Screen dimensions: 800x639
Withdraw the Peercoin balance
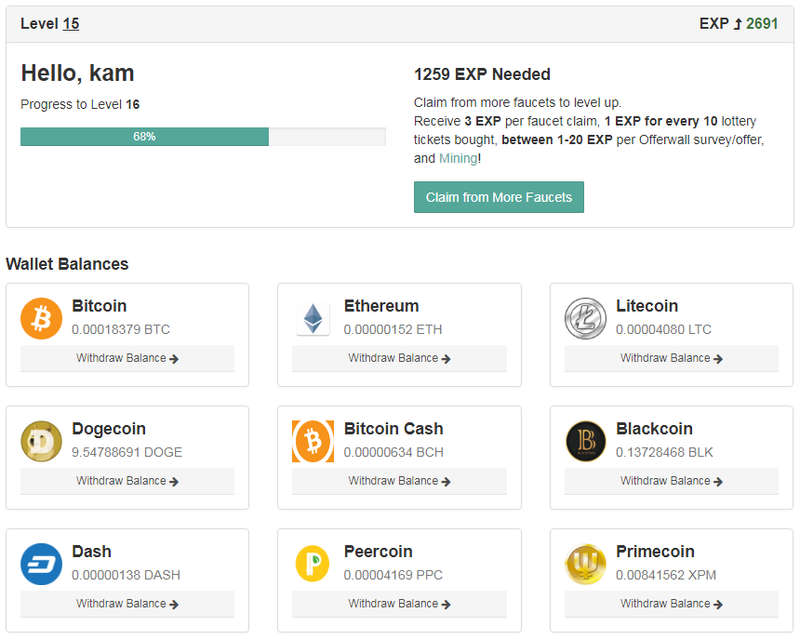pyautogui.click(x=399, y=604)
